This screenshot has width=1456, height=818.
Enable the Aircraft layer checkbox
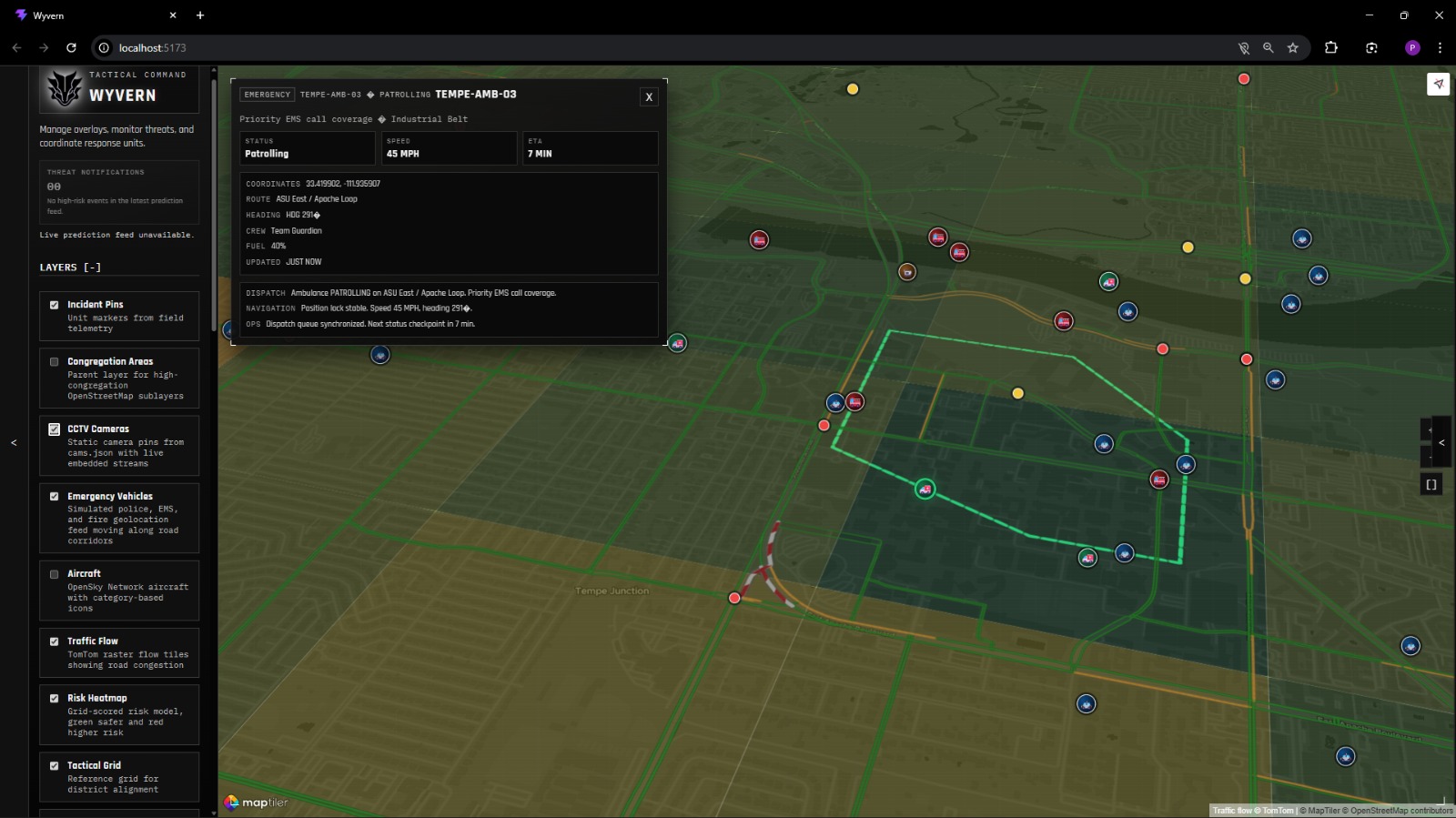55,574
